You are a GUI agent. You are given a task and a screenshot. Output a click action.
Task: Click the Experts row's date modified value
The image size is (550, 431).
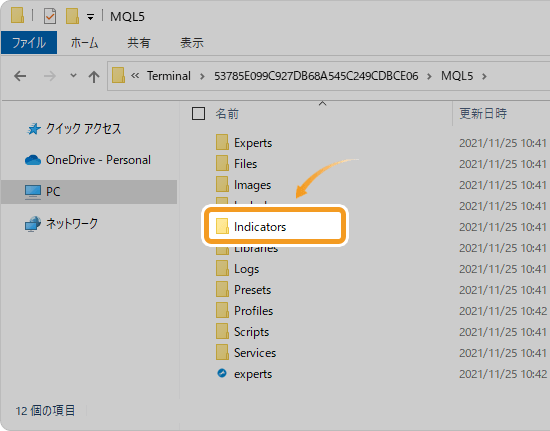click(503, 143)
